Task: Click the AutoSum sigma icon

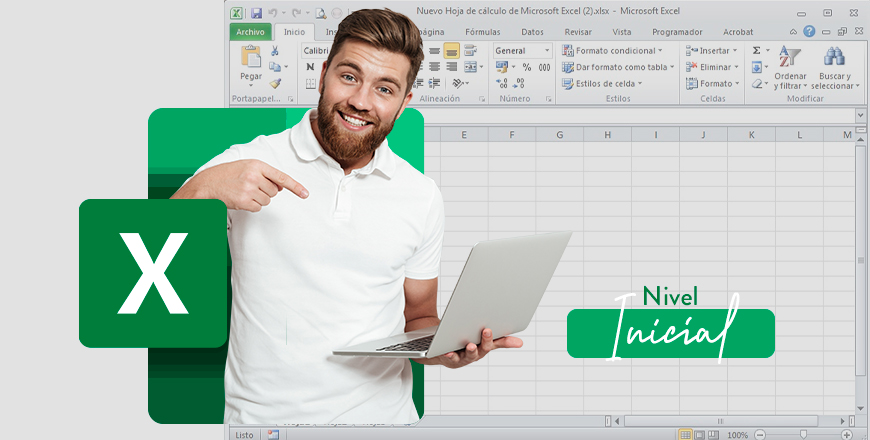Action: tap(756, 50)
